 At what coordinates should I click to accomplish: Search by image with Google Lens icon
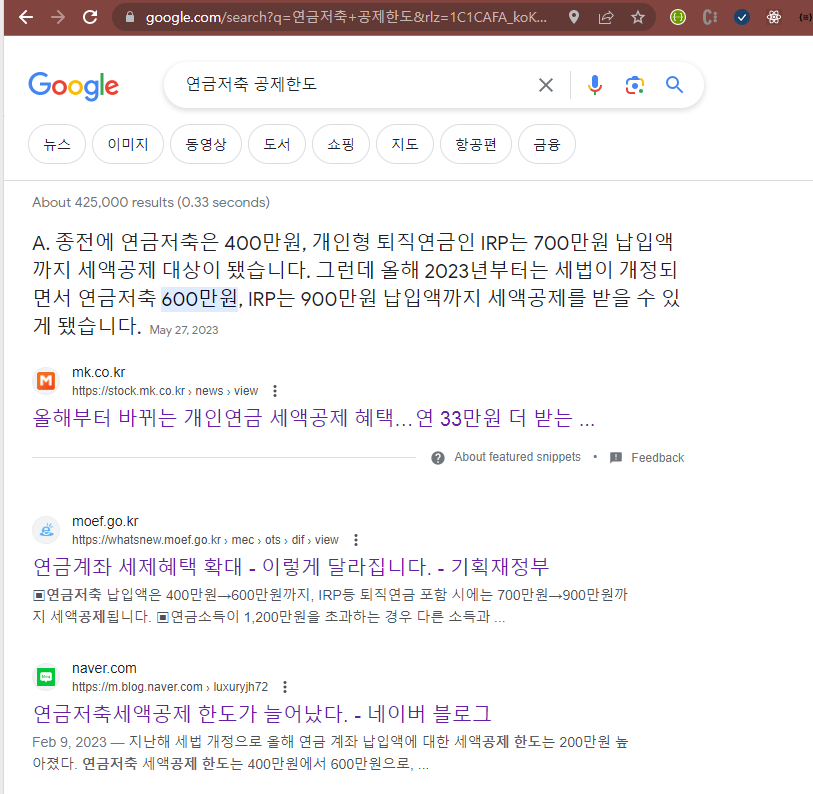[x=635, y=85]
